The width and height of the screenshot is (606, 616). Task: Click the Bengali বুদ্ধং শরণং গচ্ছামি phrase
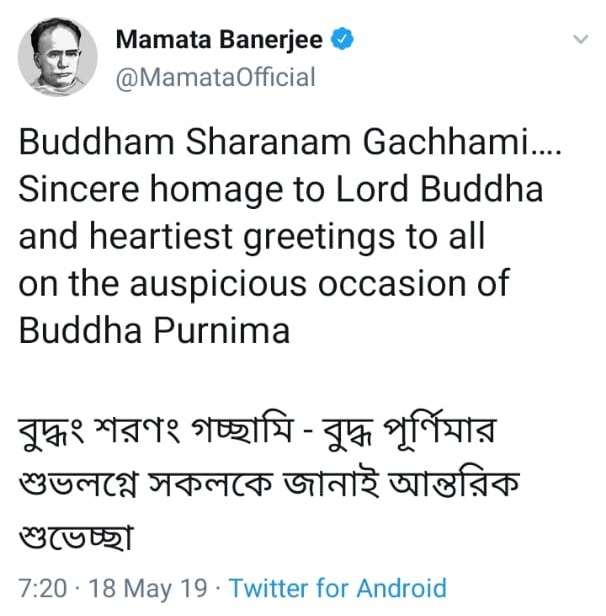pyautogui.click(x=156, y=431)
